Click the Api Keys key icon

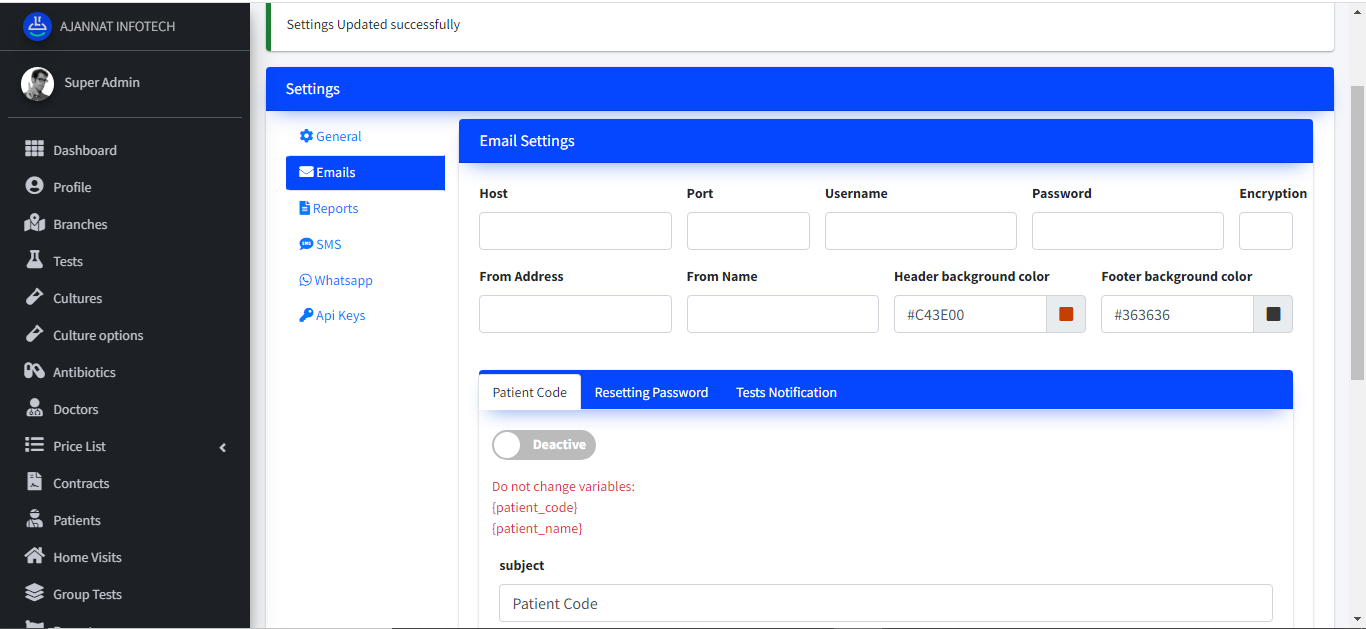tap(306, 315)
